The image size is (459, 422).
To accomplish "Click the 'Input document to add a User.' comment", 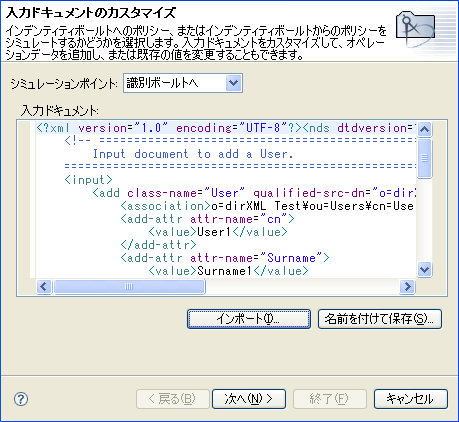I will (x=193, y=154).
